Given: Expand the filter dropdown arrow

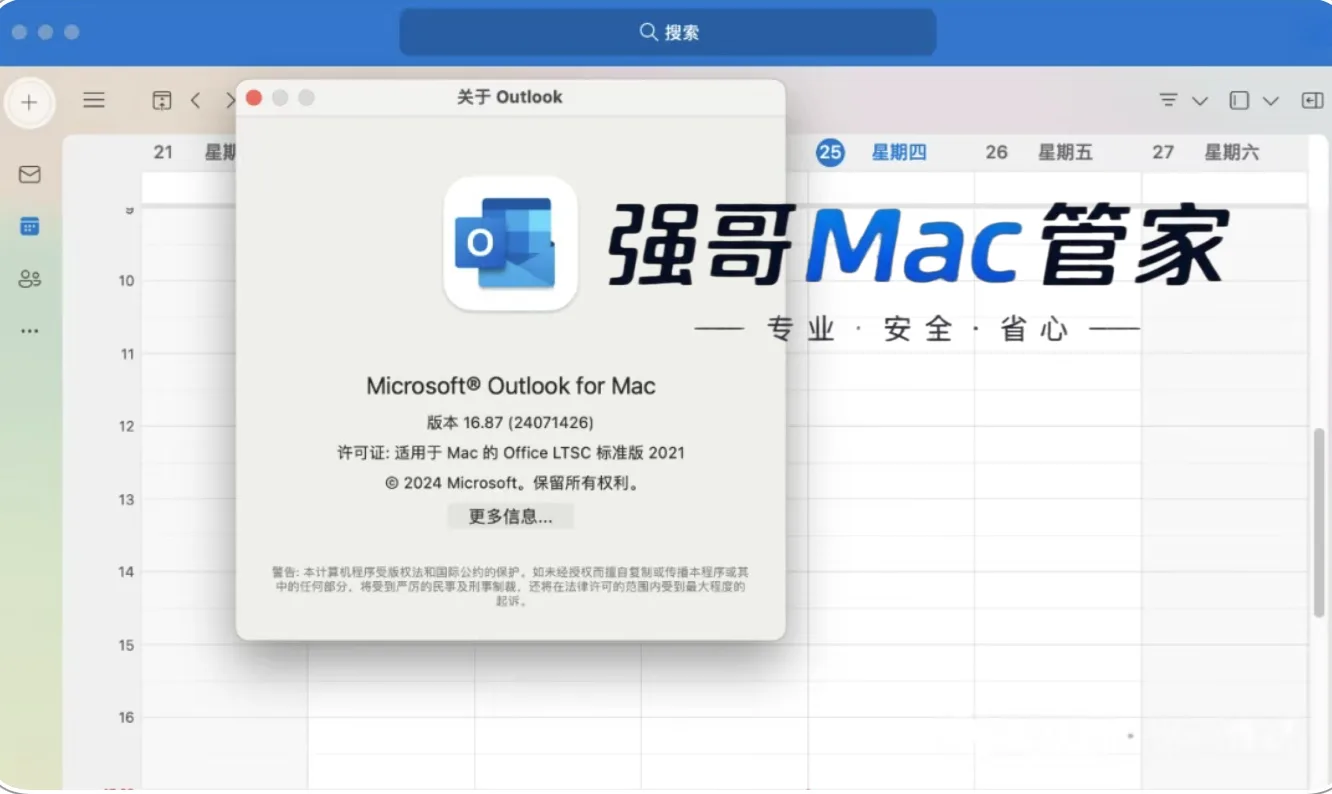Looking at the screenshot, I should point(1200,101).
